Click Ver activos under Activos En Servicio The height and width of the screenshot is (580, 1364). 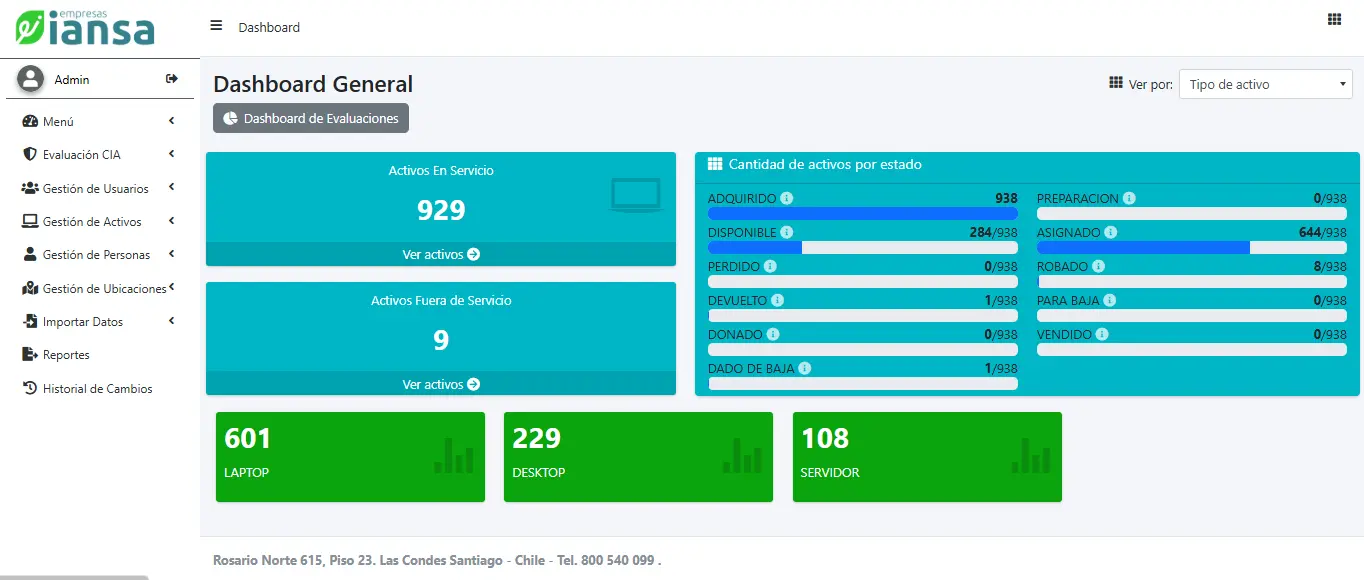tap(441, 255)
